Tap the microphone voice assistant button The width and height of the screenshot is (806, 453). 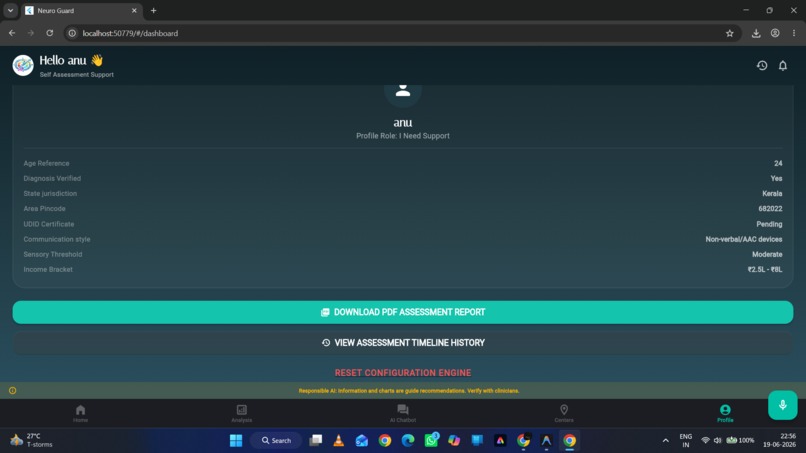point(782,405)
